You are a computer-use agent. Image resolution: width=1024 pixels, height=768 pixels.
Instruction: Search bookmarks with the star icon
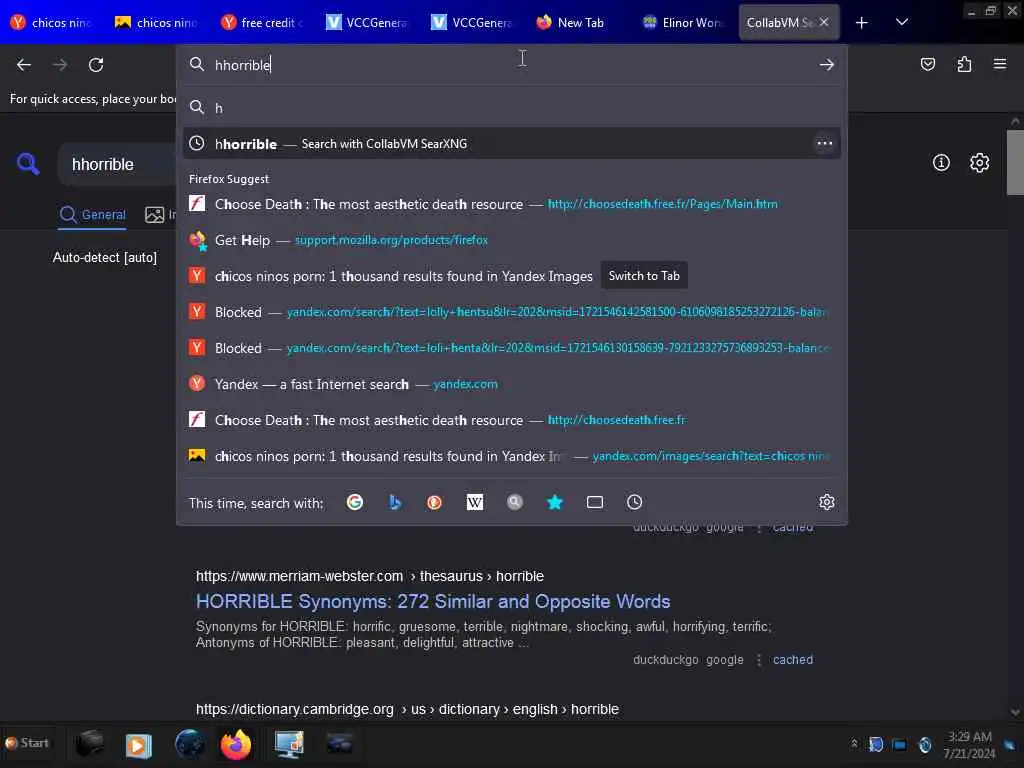(554, 502)
